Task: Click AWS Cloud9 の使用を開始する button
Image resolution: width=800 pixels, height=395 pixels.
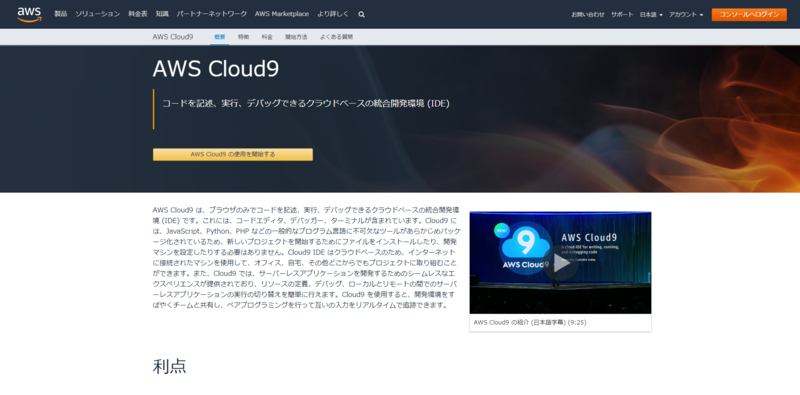Action: [233, 154]
